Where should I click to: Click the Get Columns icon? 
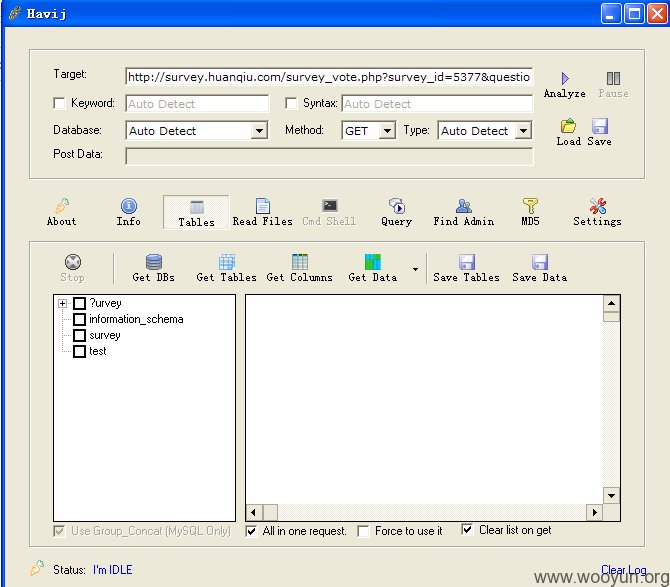point(300,262)
